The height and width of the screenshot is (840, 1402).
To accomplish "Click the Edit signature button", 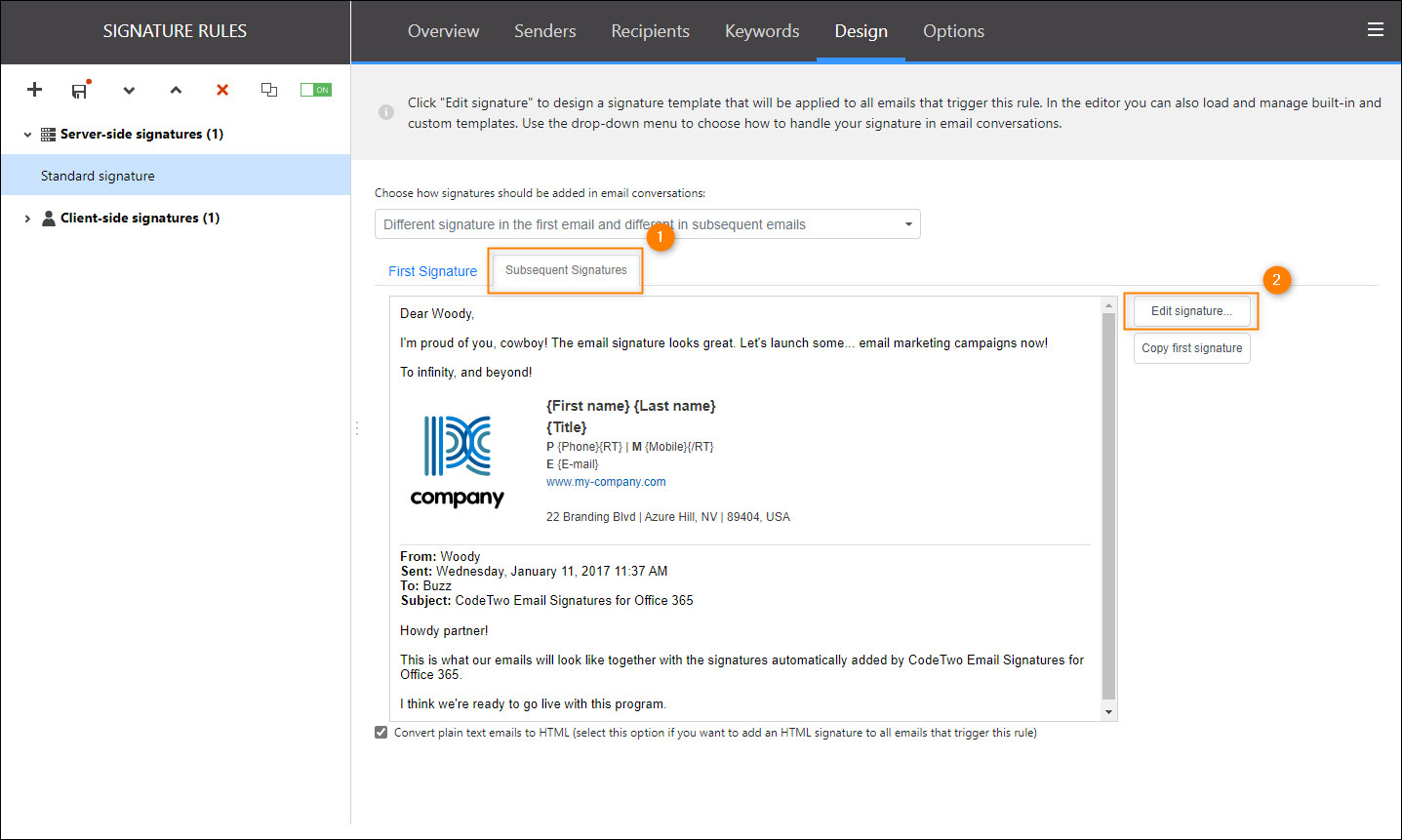I will click(x=1191, y=310).
